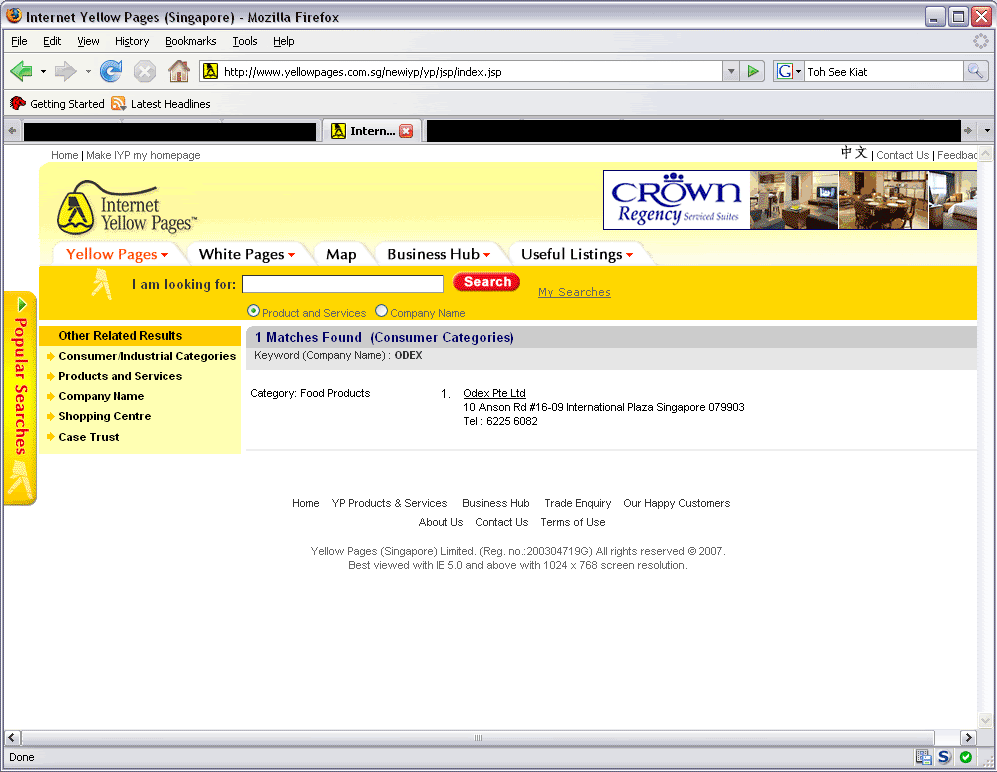Reload the current page

pos(111,71)
